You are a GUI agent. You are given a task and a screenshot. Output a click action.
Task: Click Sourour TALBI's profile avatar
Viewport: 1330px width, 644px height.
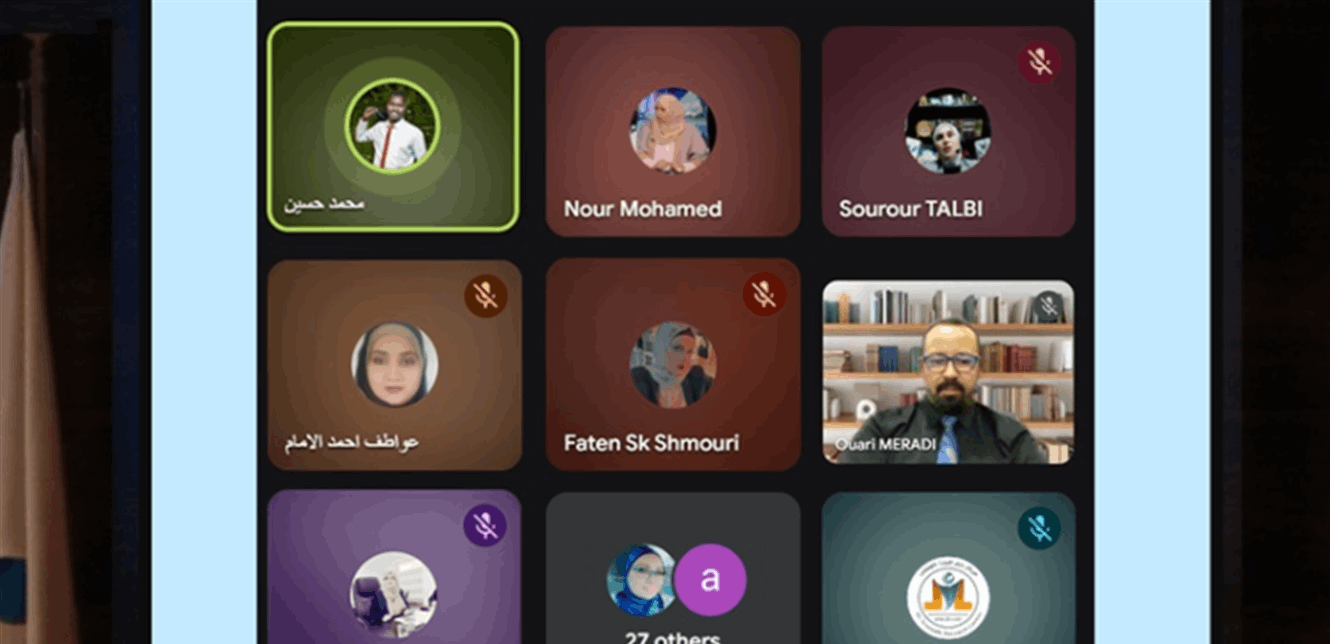(948, 131)
